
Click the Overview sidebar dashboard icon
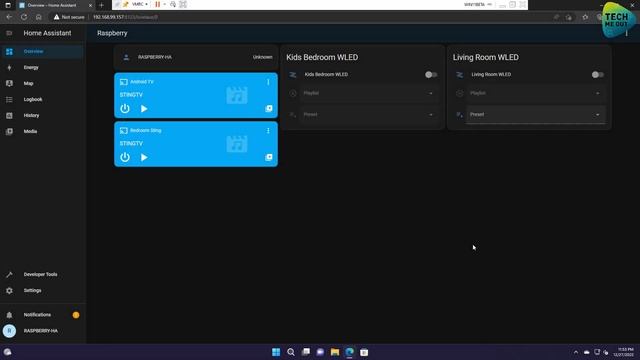coord(9,51)
